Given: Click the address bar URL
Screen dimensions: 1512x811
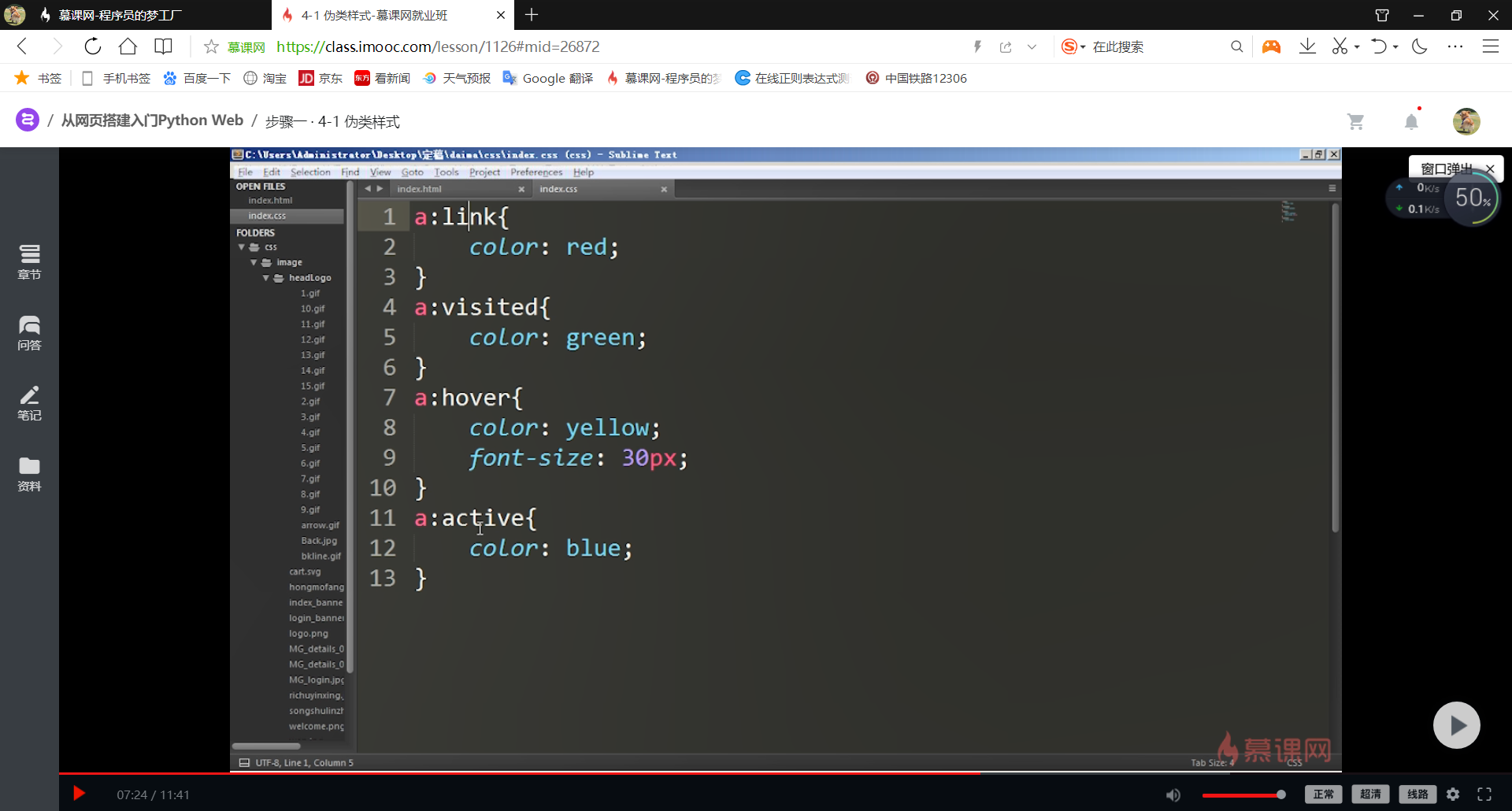Looking at the screenshot, I should coord(438,47).
